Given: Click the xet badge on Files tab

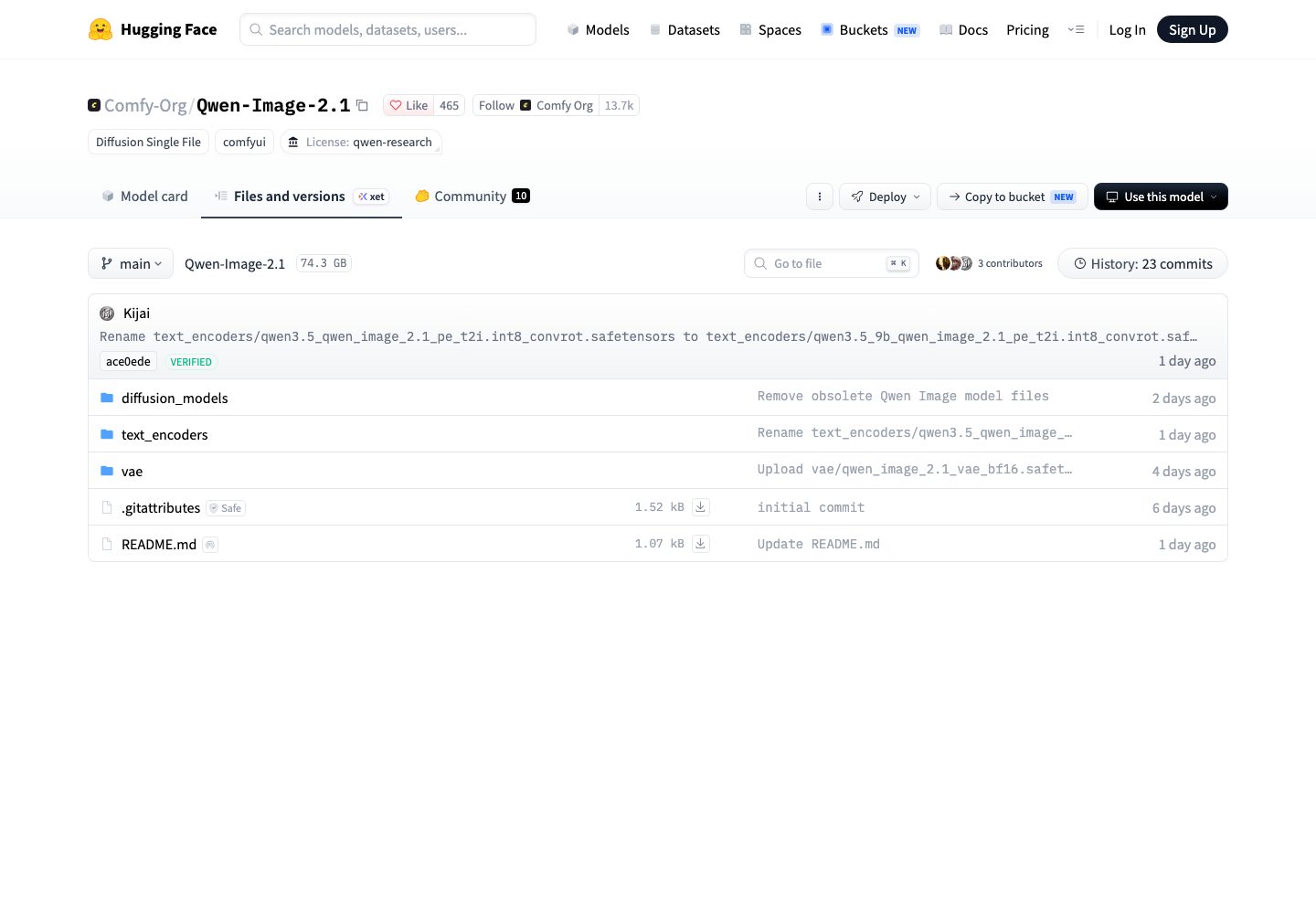Looking at the screenshot, I should click(x=371, y=197).
